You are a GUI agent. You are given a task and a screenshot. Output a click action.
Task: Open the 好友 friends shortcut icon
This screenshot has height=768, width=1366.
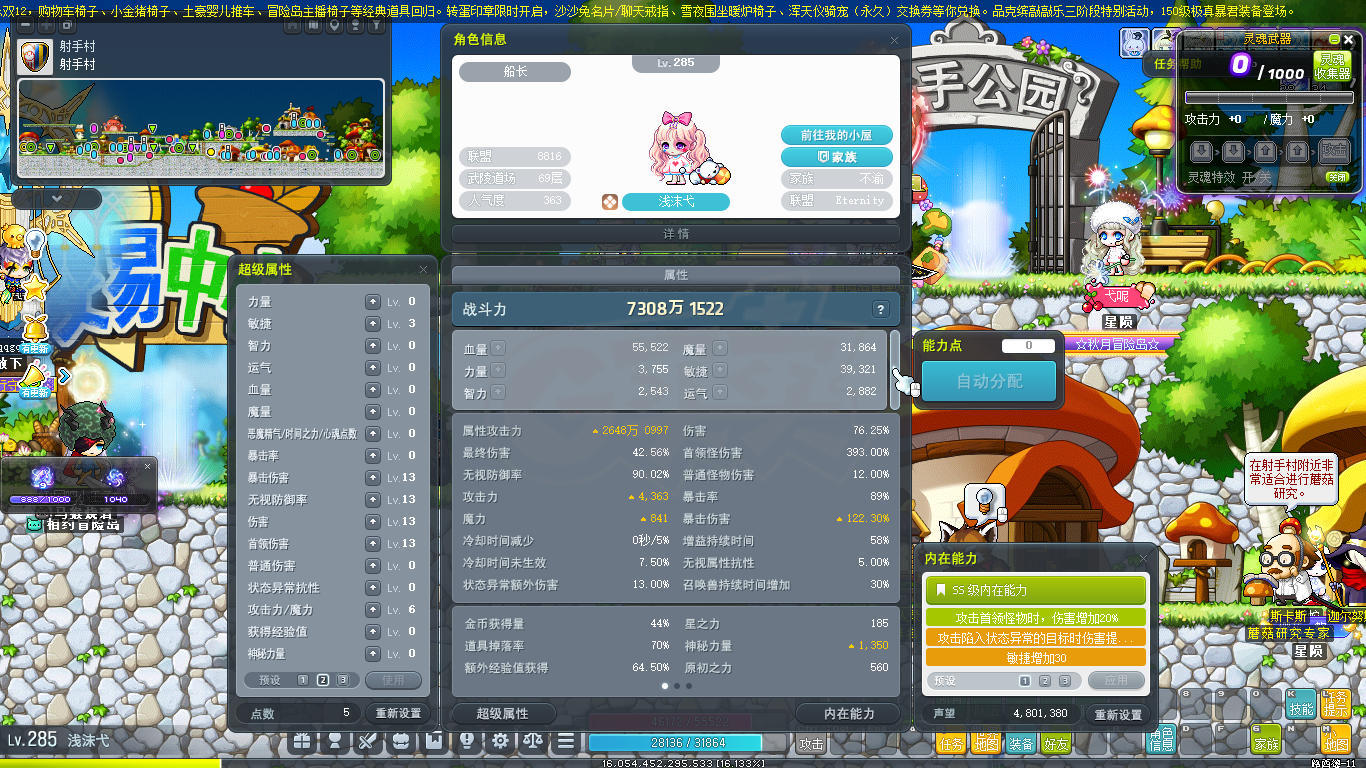1056,743
